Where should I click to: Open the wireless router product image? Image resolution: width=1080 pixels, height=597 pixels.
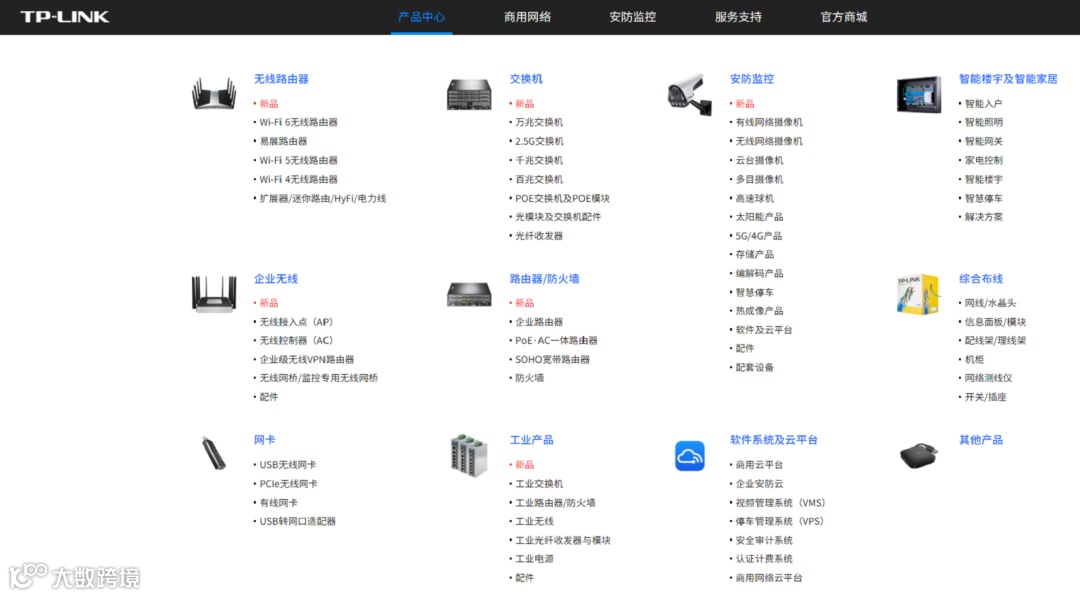(x=214, y=93)
